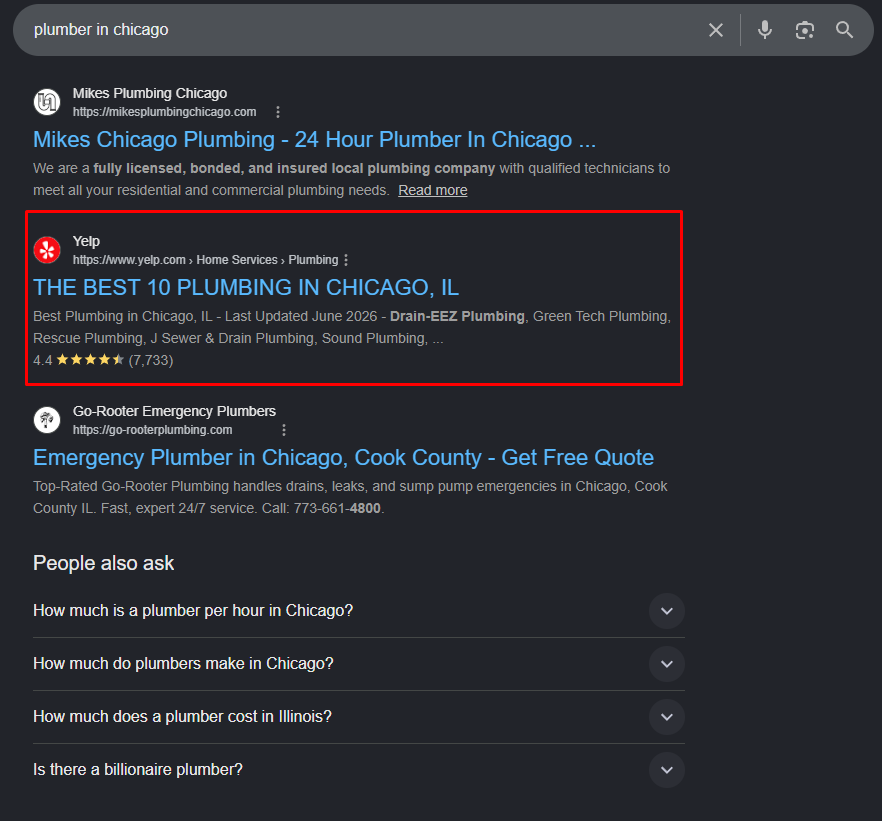
Task: Clear the search box with the X icon
Action: pyautogui.click(x=716, y=30)
